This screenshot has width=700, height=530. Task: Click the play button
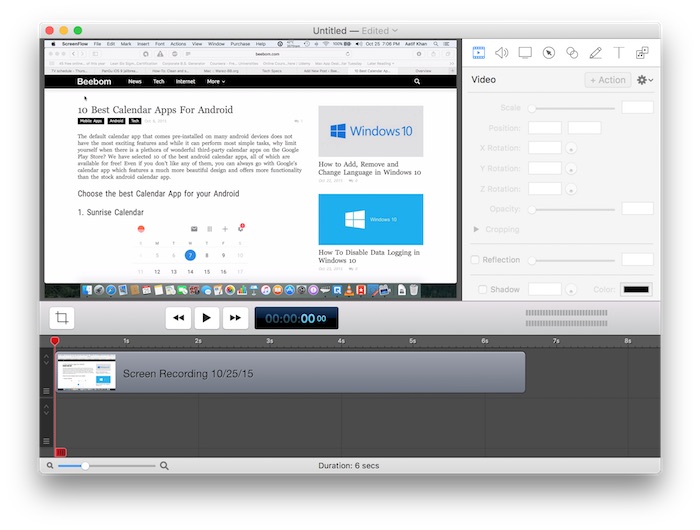click(207, 318)
